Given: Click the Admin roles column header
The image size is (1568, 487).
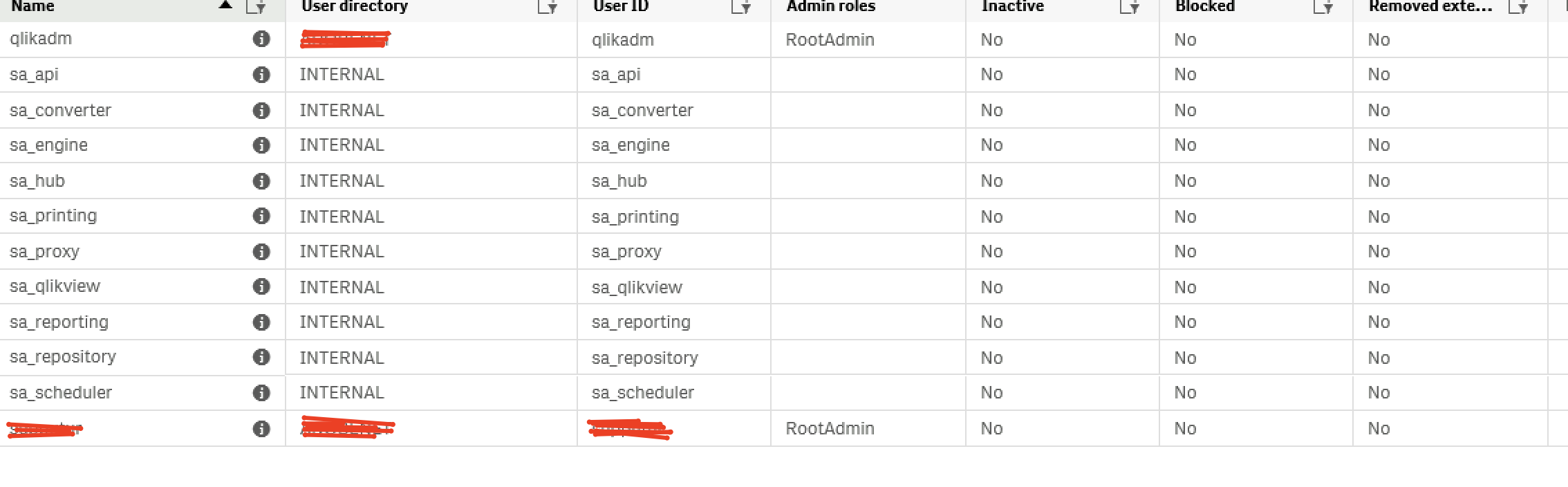Looking at the screenshot, I should click(x=831, y=7).
